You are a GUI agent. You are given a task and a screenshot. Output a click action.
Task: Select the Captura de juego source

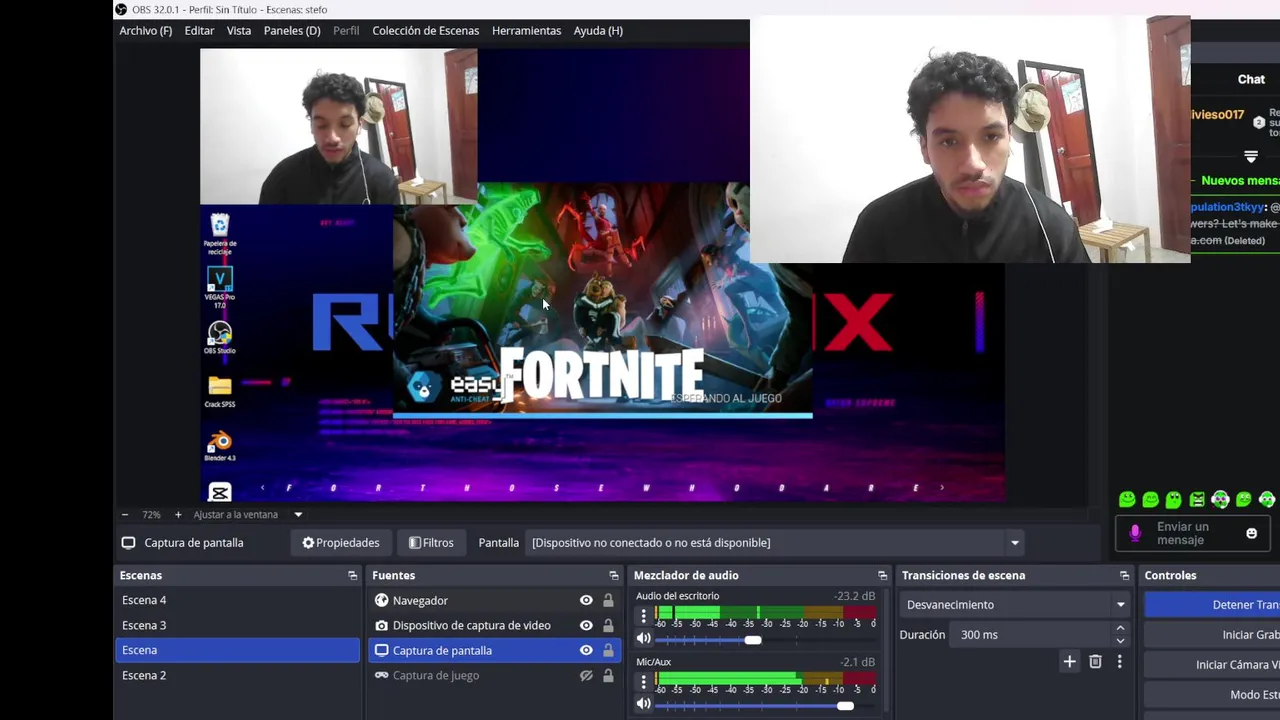(x=436, y=676)
